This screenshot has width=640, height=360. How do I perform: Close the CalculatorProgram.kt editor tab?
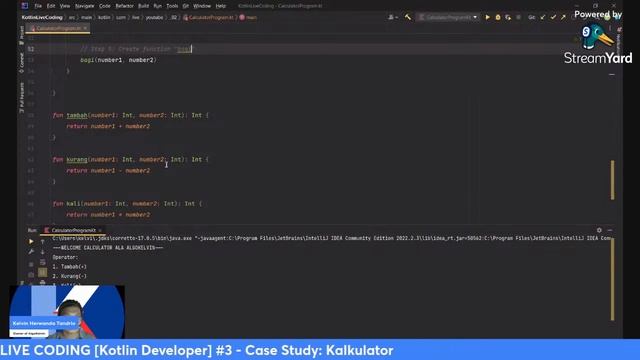[x=85, y=28]
